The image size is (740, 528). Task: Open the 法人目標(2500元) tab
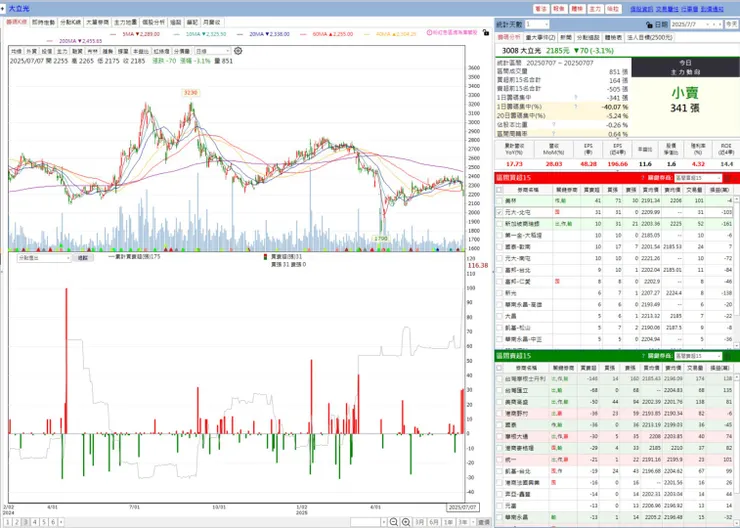click(652, 37)
